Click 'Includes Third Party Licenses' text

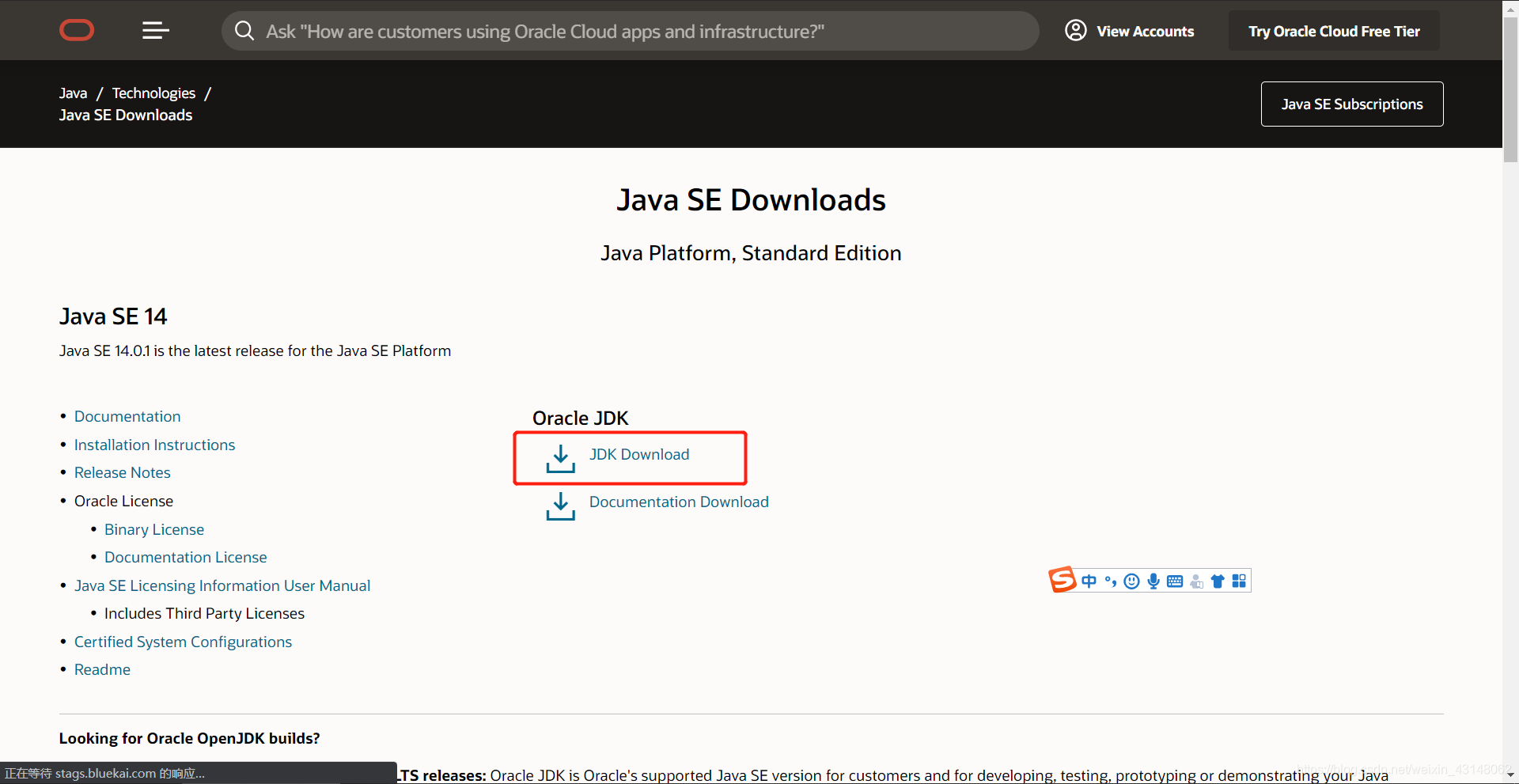coord(204,613)
